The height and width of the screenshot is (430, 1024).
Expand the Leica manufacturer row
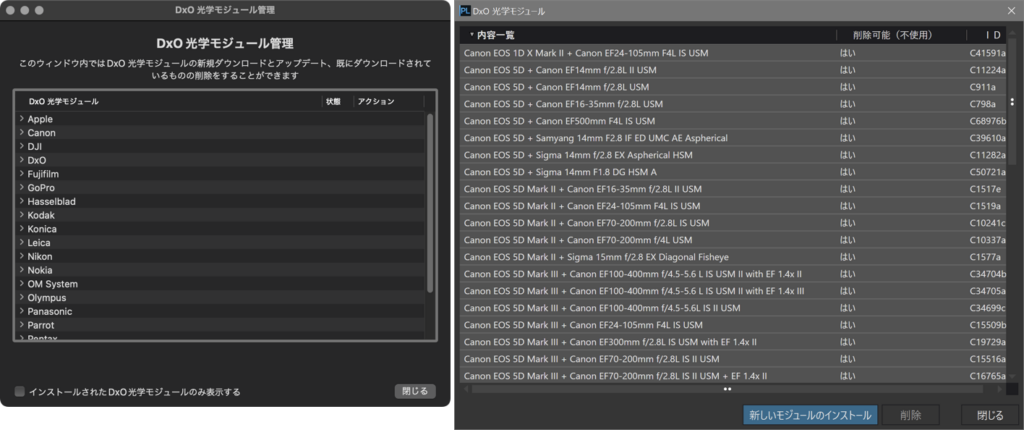[x=22, y=242]
